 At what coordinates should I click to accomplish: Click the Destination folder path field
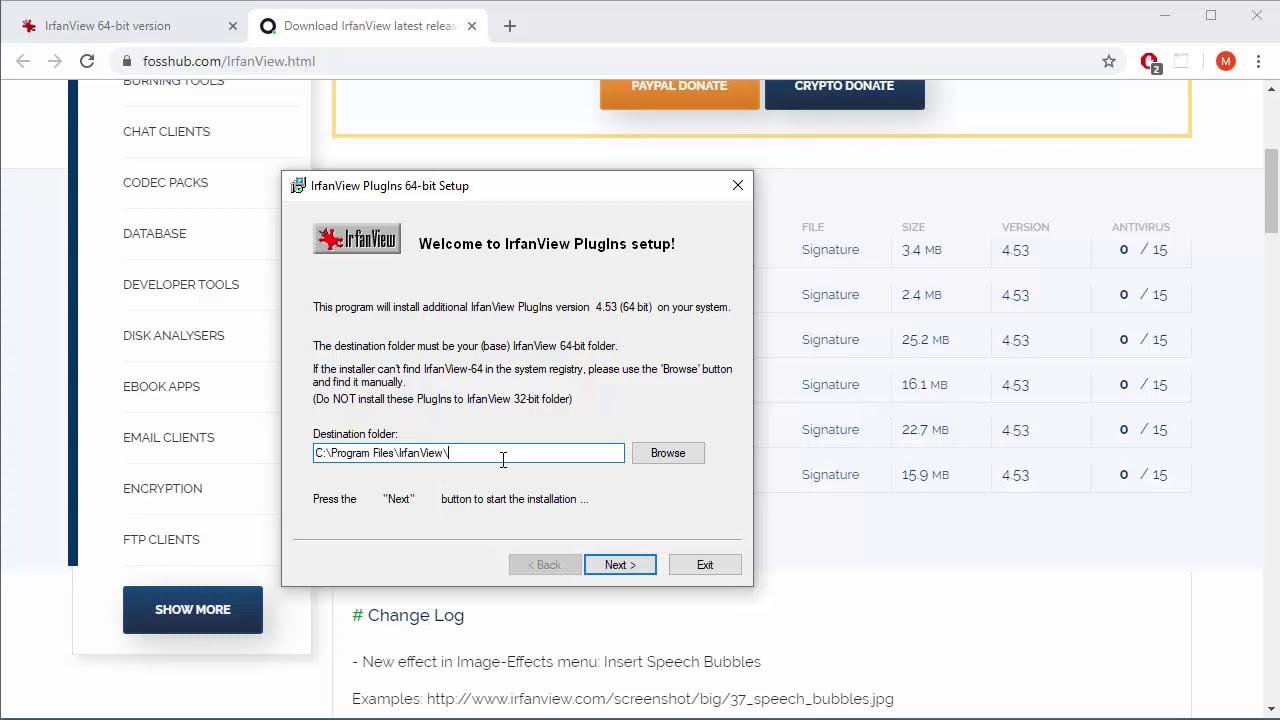pyautogui.click(x=468, y=453)
